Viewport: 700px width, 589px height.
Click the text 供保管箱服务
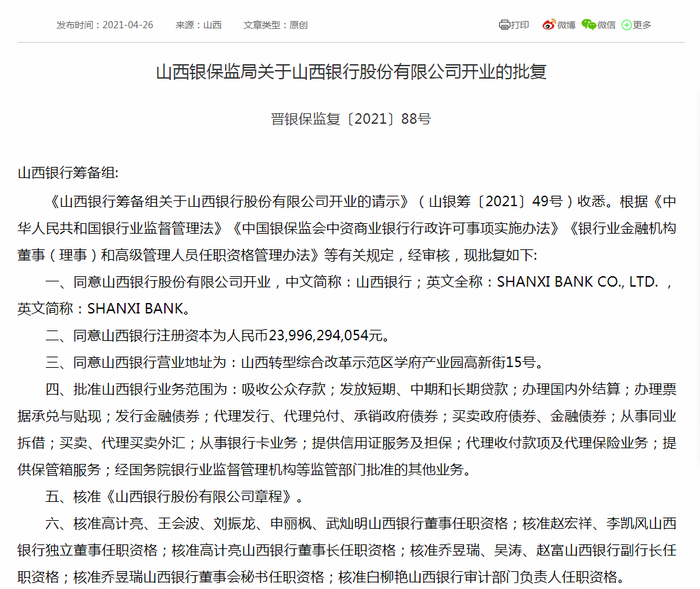[59, 470]
